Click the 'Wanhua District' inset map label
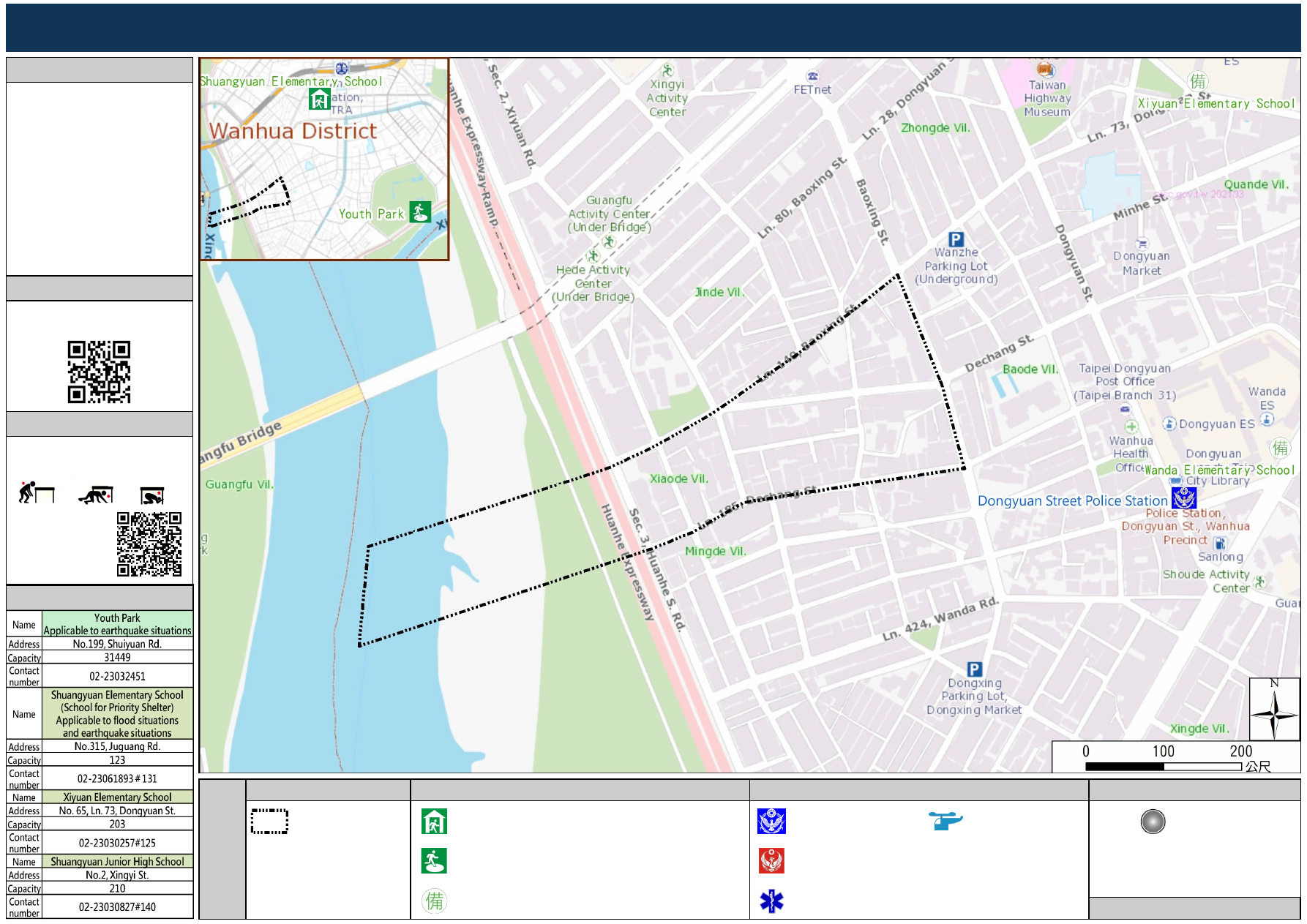This screenshot has height=924, width=1307. pyautogui.click(x=293, y=131)
